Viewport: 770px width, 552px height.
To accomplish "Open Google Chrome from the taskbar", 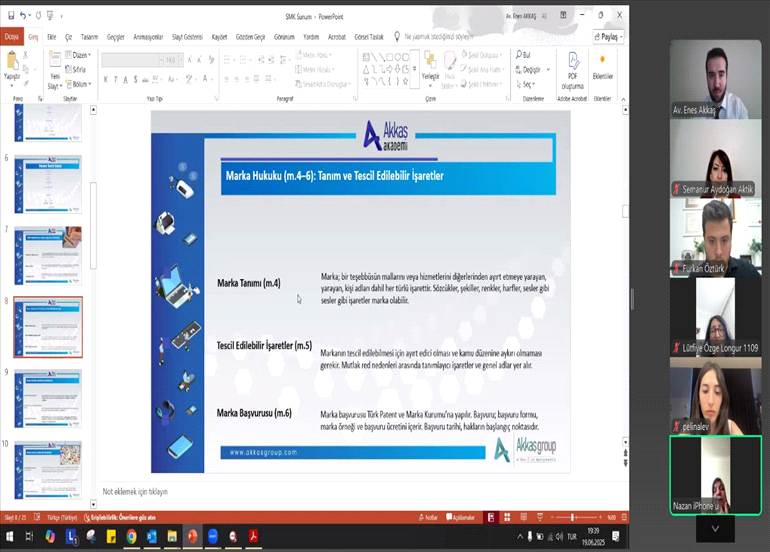I will point(131,537).
